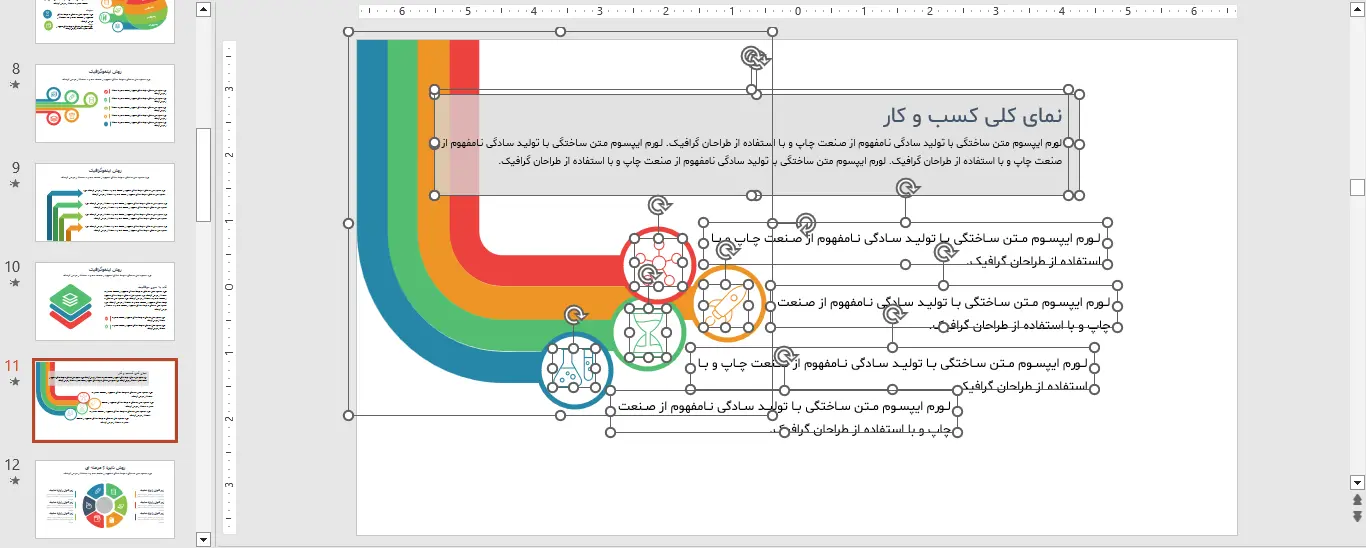
Task: Click the Next Slide double-arrow button
Action: click(x=1357, y=516)
